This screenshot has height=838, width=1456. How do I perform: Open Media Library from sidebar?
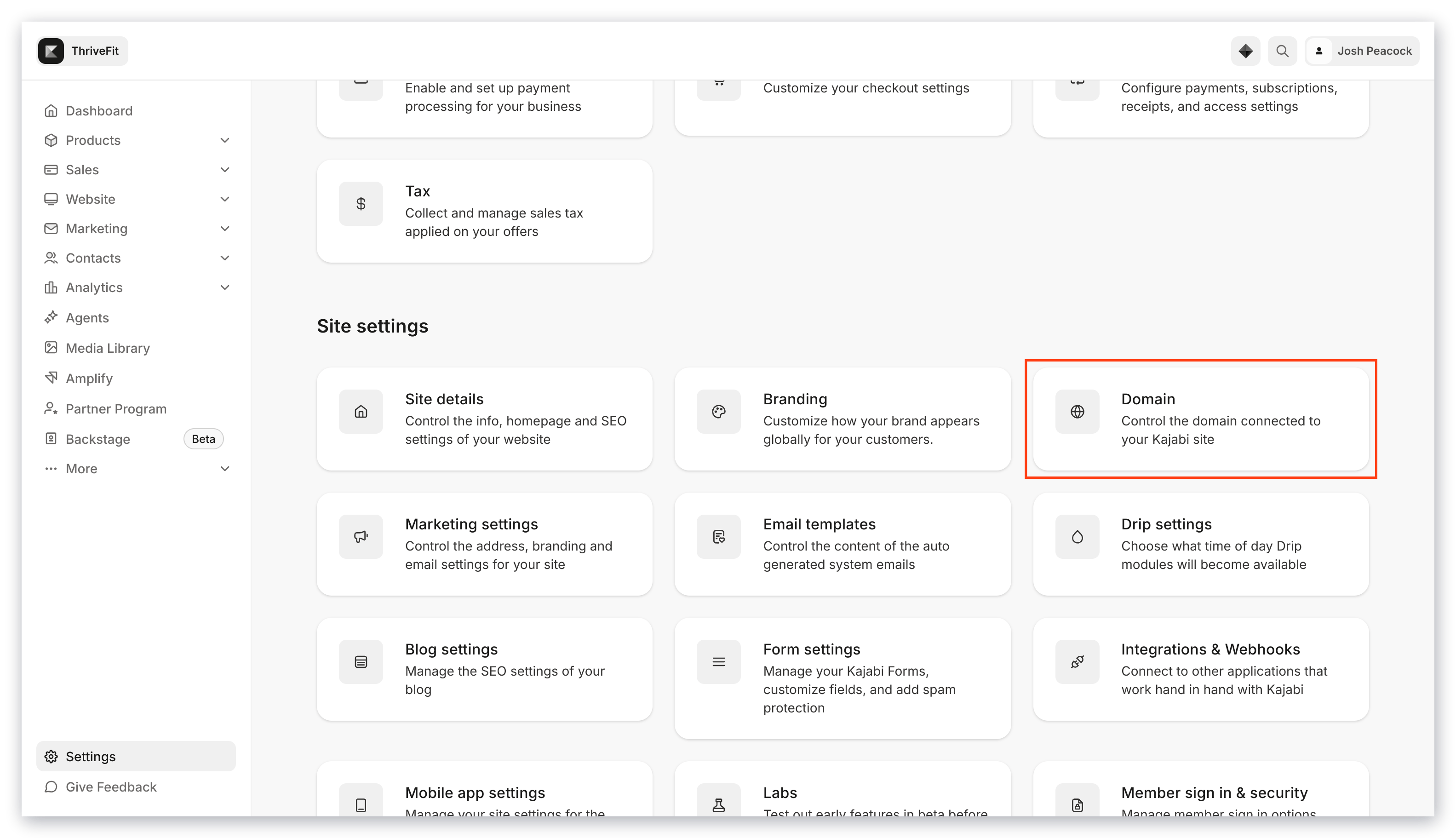(x=108, y=348)
